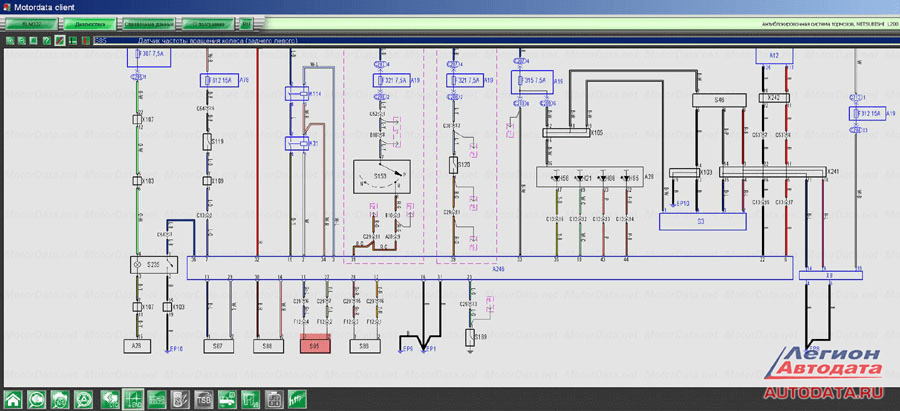This screenshot has width=900, height=411.
Task: Change language with RU button
Action: (x=246, y=25)
